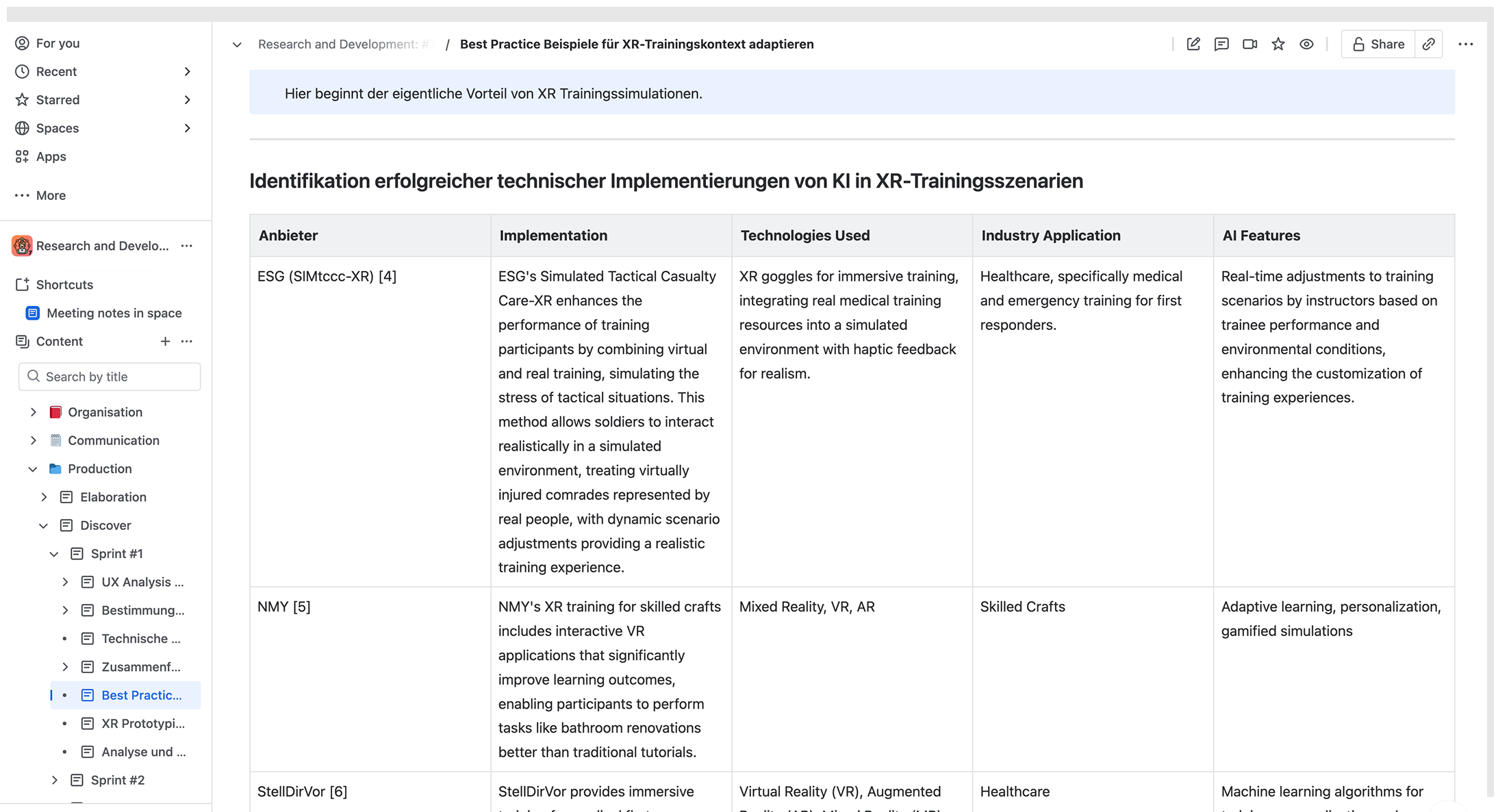Expand the UX Analysis tree item
The image size is (1509, 812).
(x=65, y=582)
